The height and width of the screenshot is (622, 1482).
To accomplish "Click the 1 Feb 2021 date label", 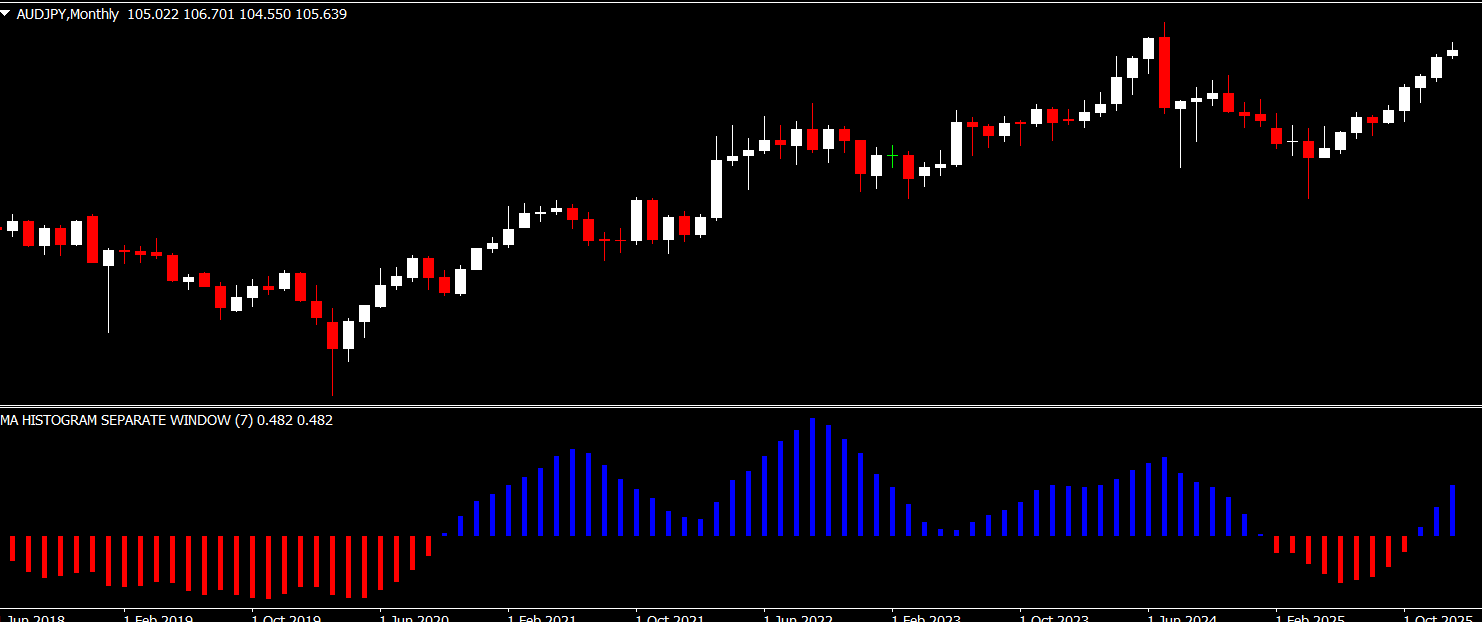I will (x=542, y=618).
